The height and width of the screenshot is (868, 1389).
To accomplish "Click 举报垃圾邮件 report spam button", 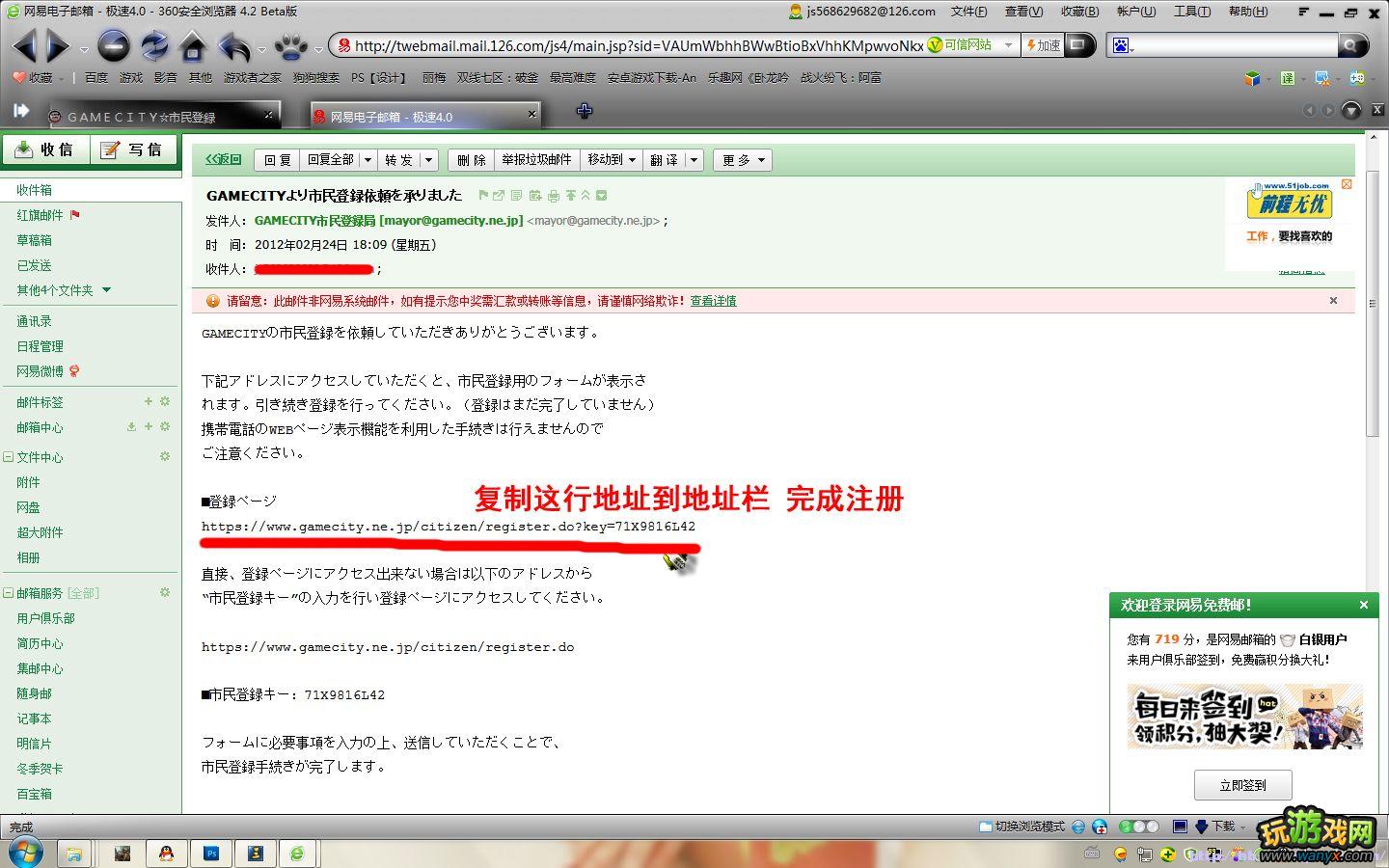I will (537, 160).
